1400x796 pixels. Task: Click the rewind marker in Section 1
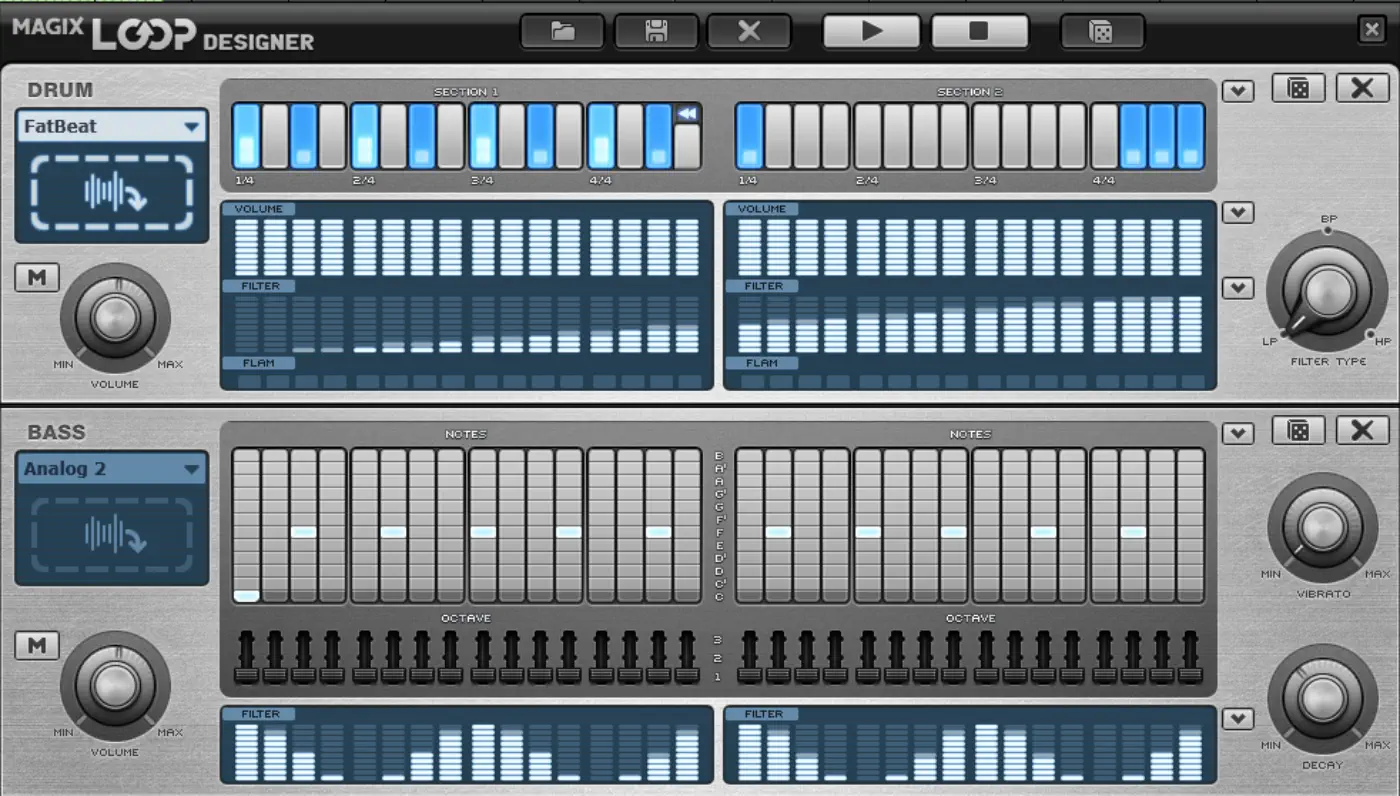(x=687, y=114)
